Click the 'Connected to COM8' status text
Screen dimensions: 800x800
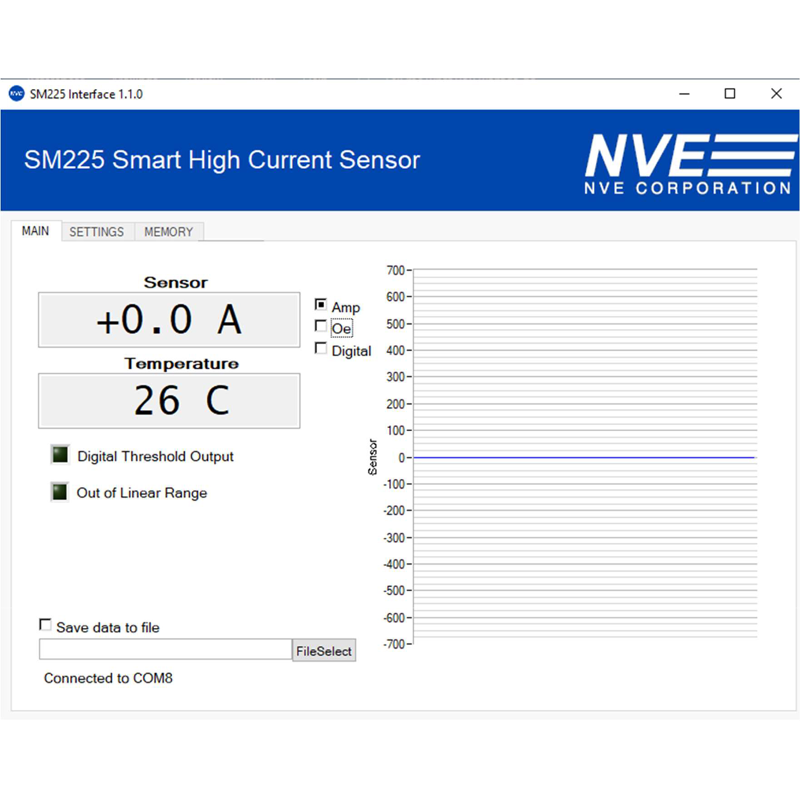(108, 678)
